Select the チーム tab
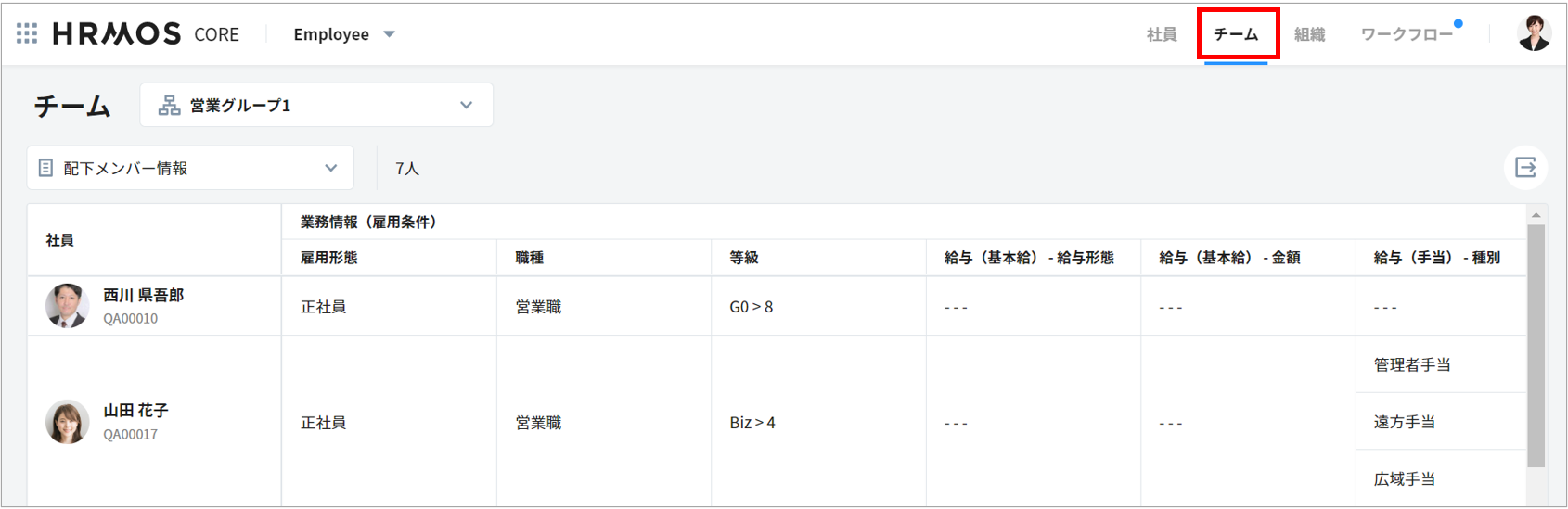 click(x=1236, y=34)
